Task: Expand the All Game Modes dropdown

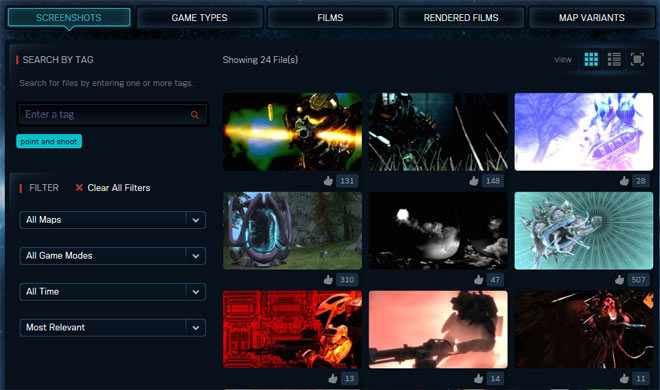Action: coord(112,256)
